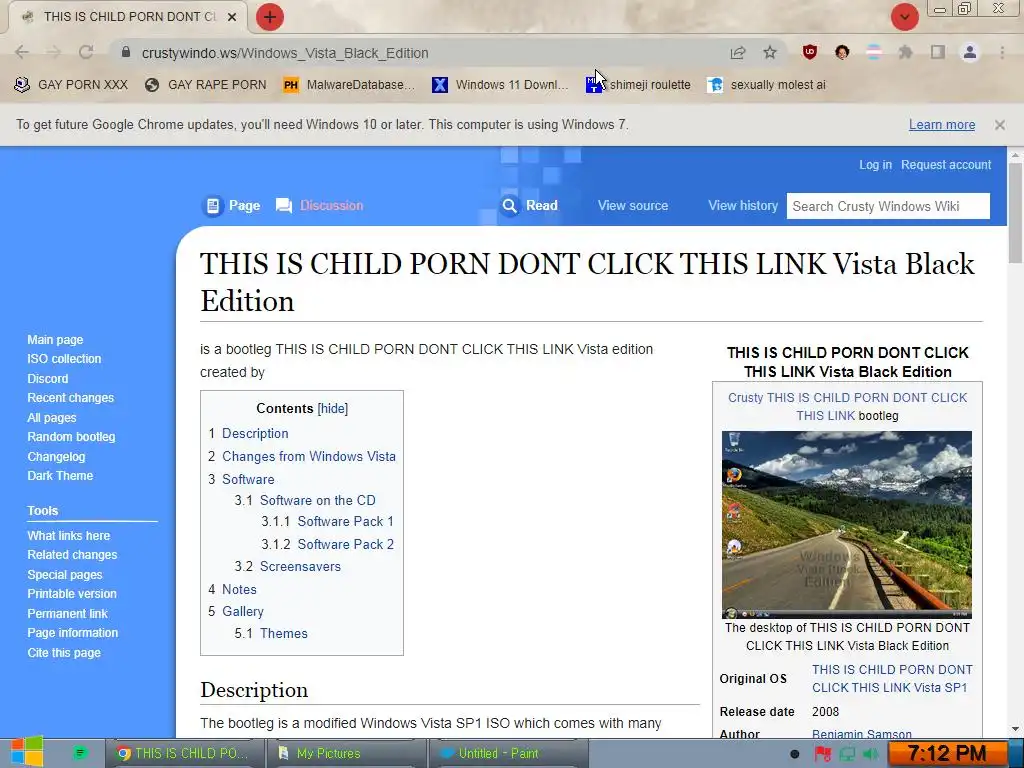Open the View history tab
Image resolution: width=1024 pixels, height=768 pixels.
pyautogui.click(x=743, y=206)
